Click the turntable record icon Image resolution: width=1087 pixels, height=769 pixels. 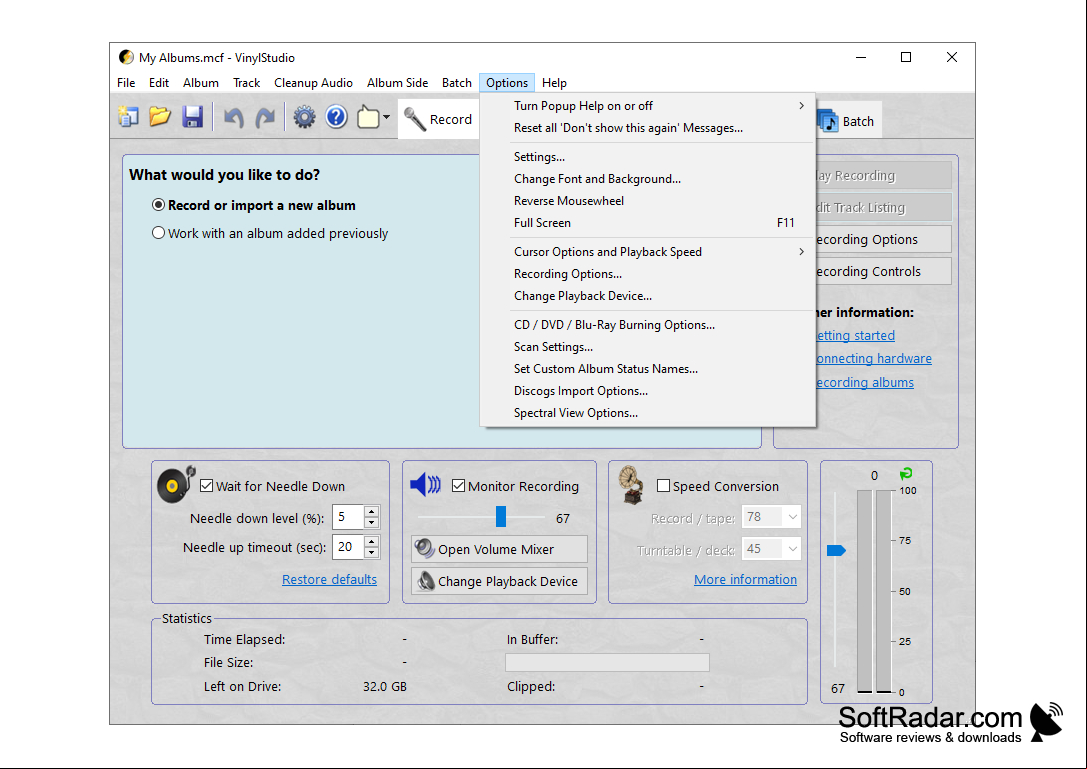tap(175, 484)
